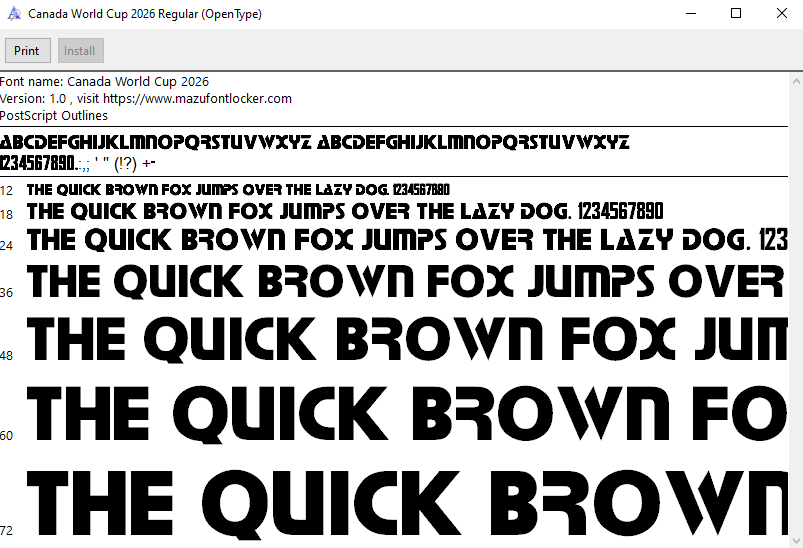Click the Install button
Image resolution: width=803 pixels, height=548 pixels.
pyautogui.click(x=80, y=51)
